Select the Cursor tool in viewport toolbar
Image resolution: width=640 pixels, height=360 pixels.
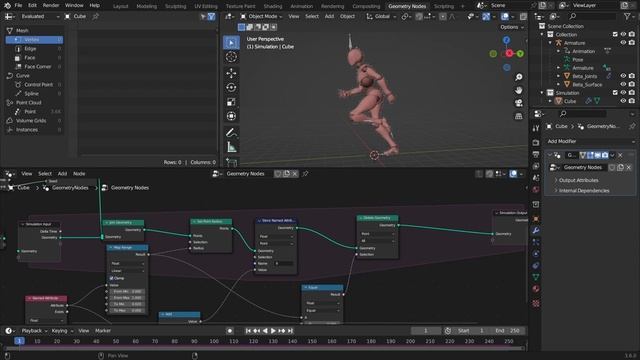(231, 57)
